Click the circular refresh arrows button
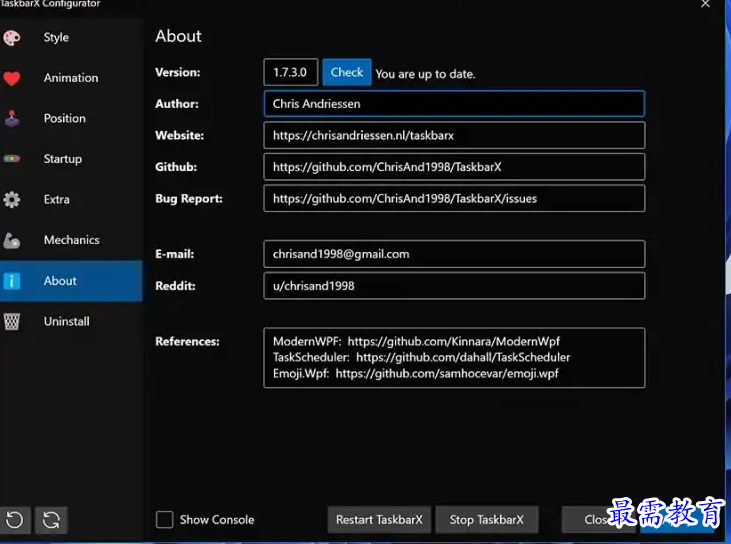This screenshot has height=544, width=731. tap(51, 520)
